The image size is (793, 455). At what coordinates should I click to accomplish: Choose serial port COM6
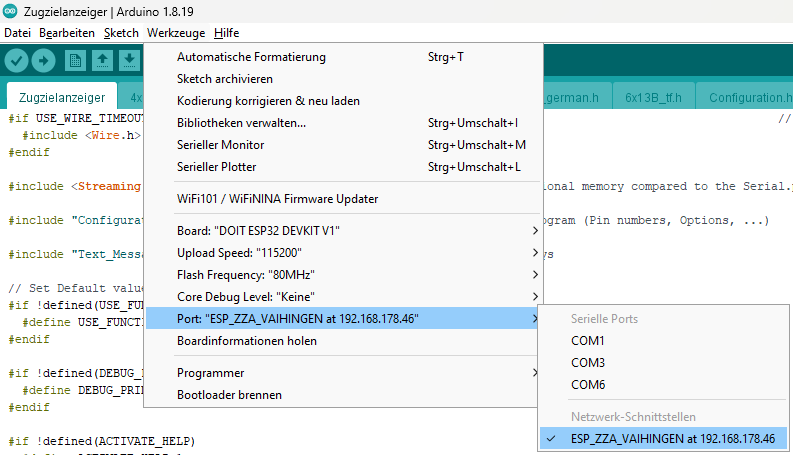587,384
